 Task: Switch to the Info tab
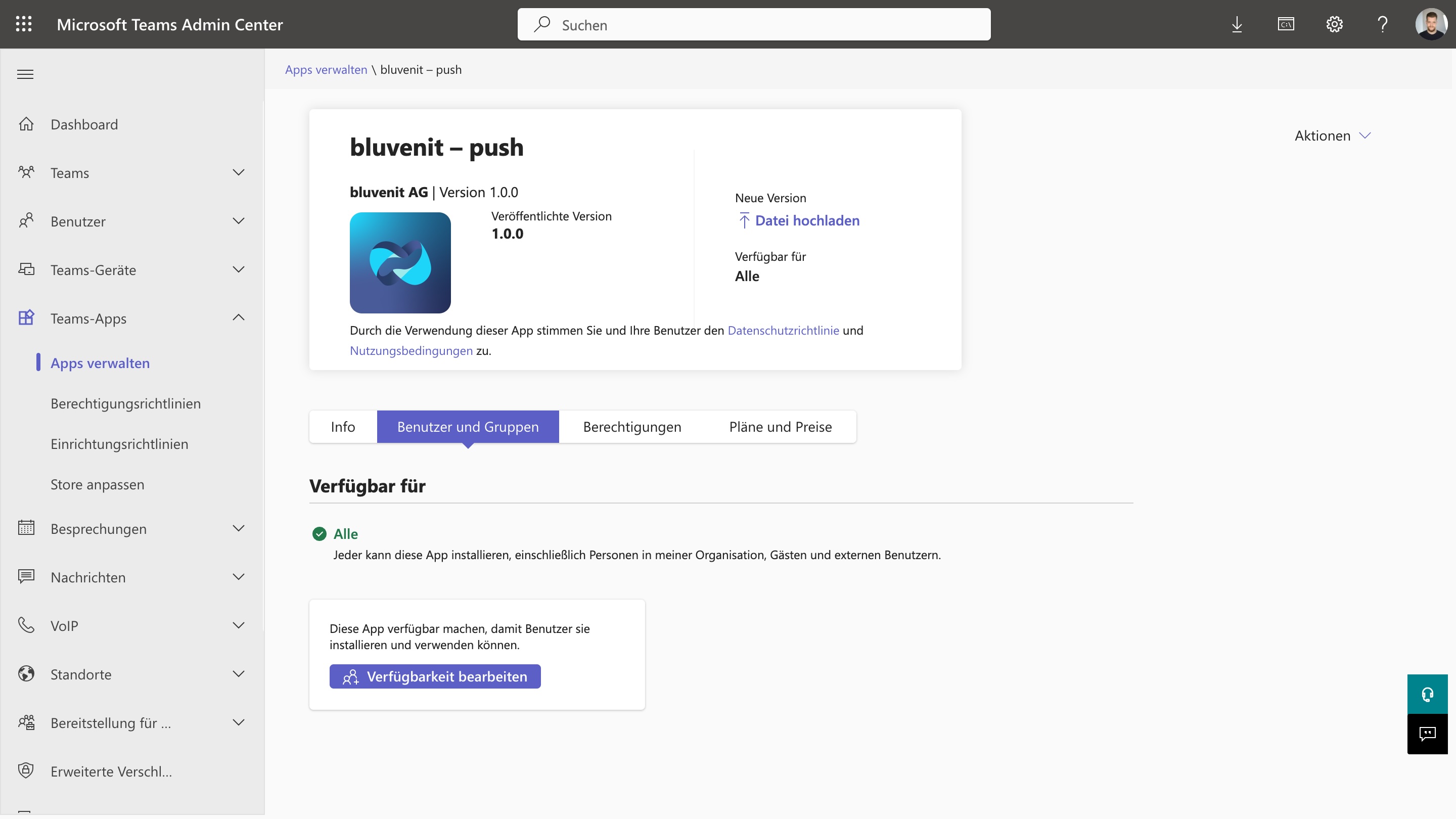[343, 427]
